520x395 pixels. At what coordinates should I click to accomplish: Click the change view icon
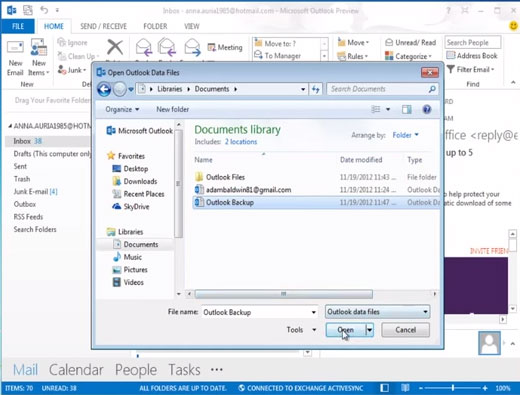(376, 109)
